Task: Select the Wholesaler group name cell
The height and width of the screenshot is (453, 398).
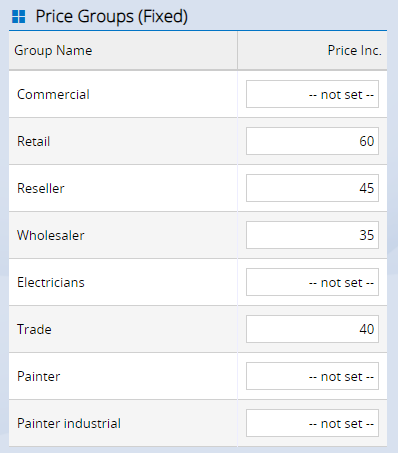Action: pyautogui.click(x=123, y=235)
